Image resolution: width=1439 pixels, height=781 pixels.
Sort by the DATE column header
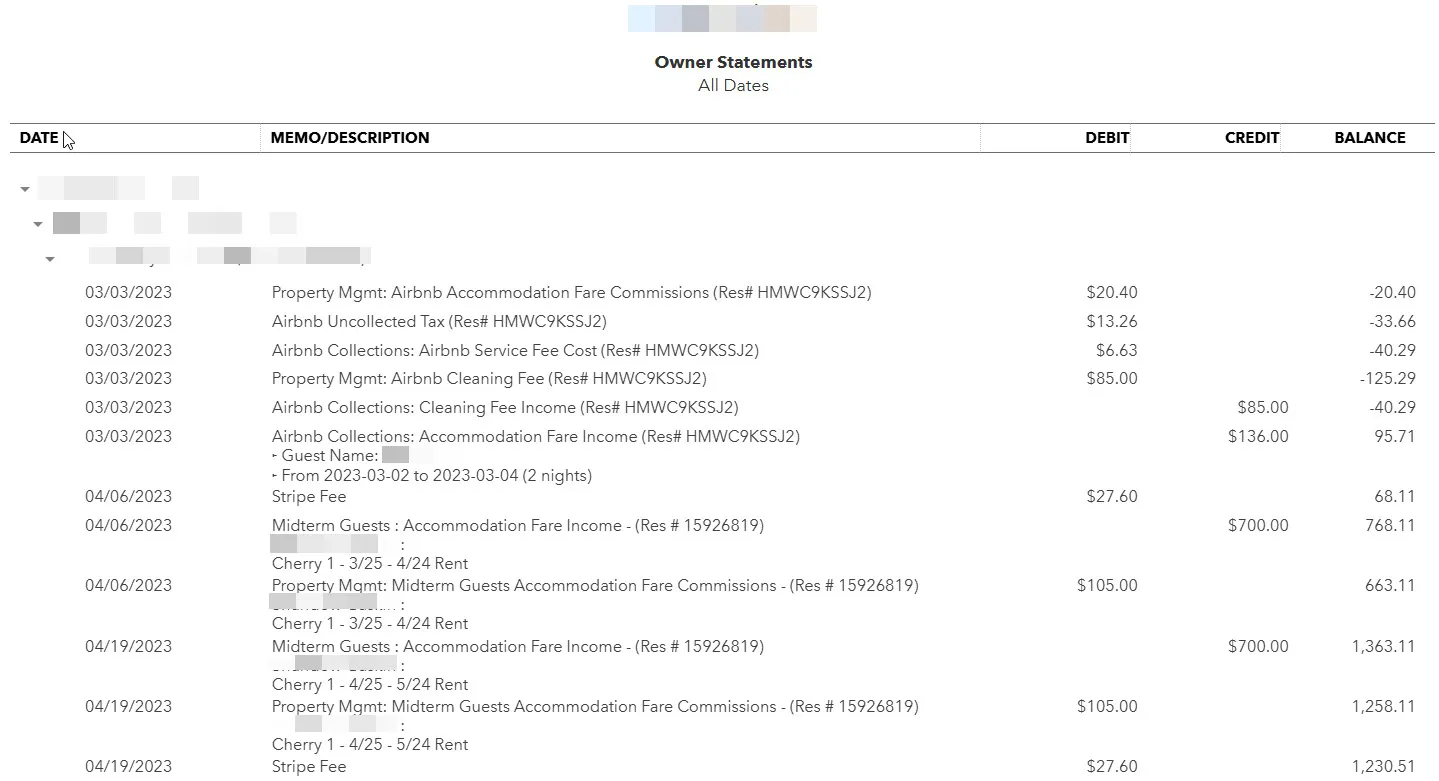pyautogui.click(x=39, y=138)
